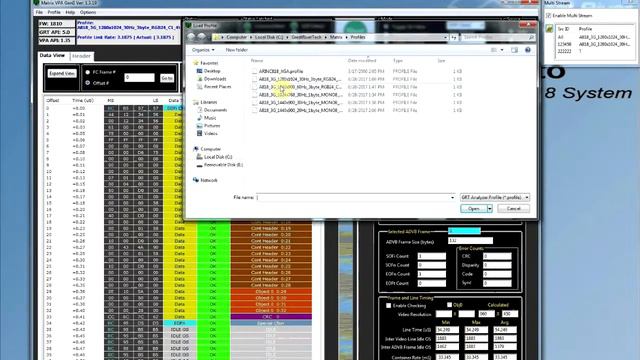This screenshot has height=360, width=640.
Task: Select Music under Libraries
Action: point(210,118)
